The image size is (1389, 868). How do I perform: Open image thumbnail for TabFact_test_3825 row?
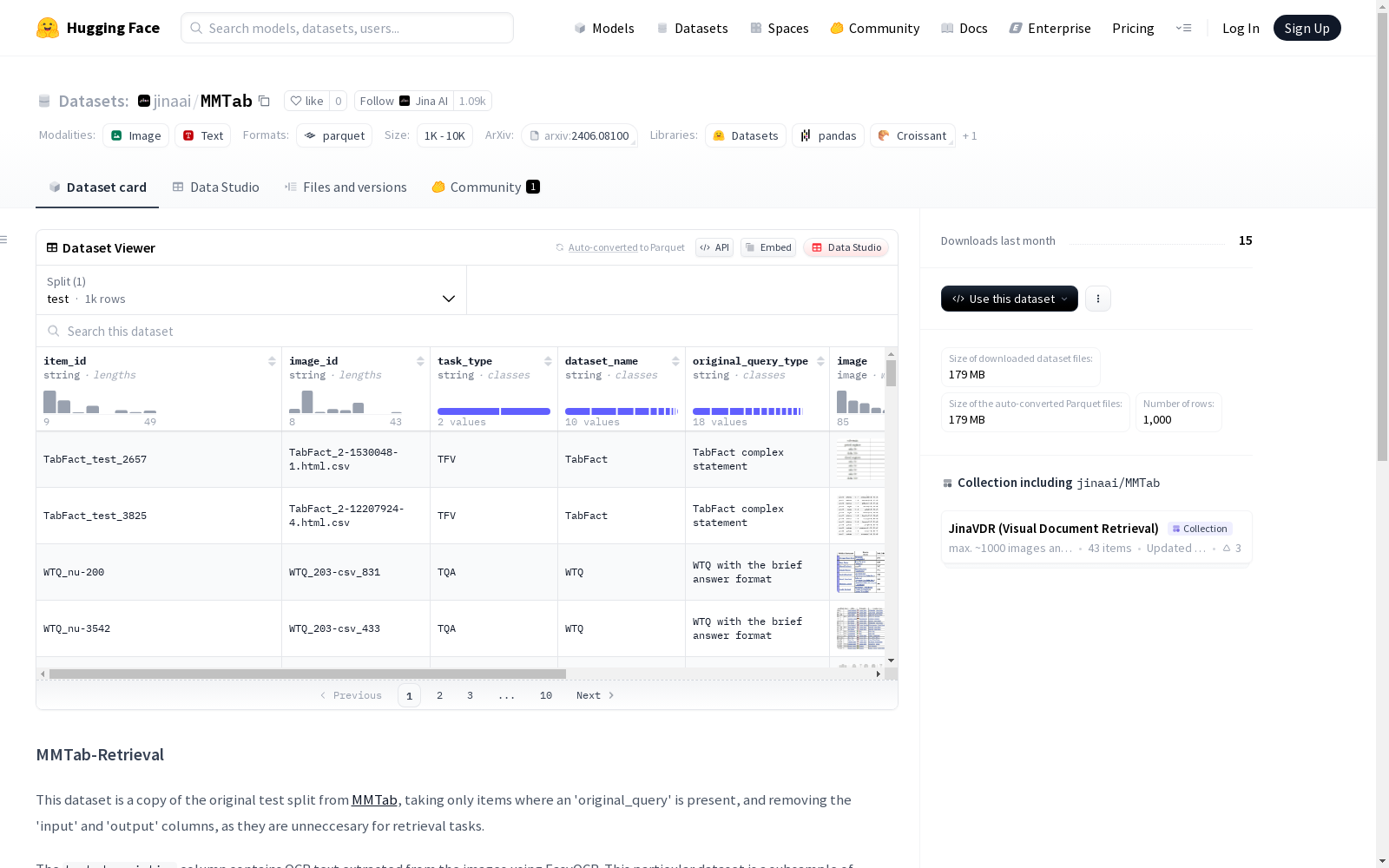click(x=860, y=516)
